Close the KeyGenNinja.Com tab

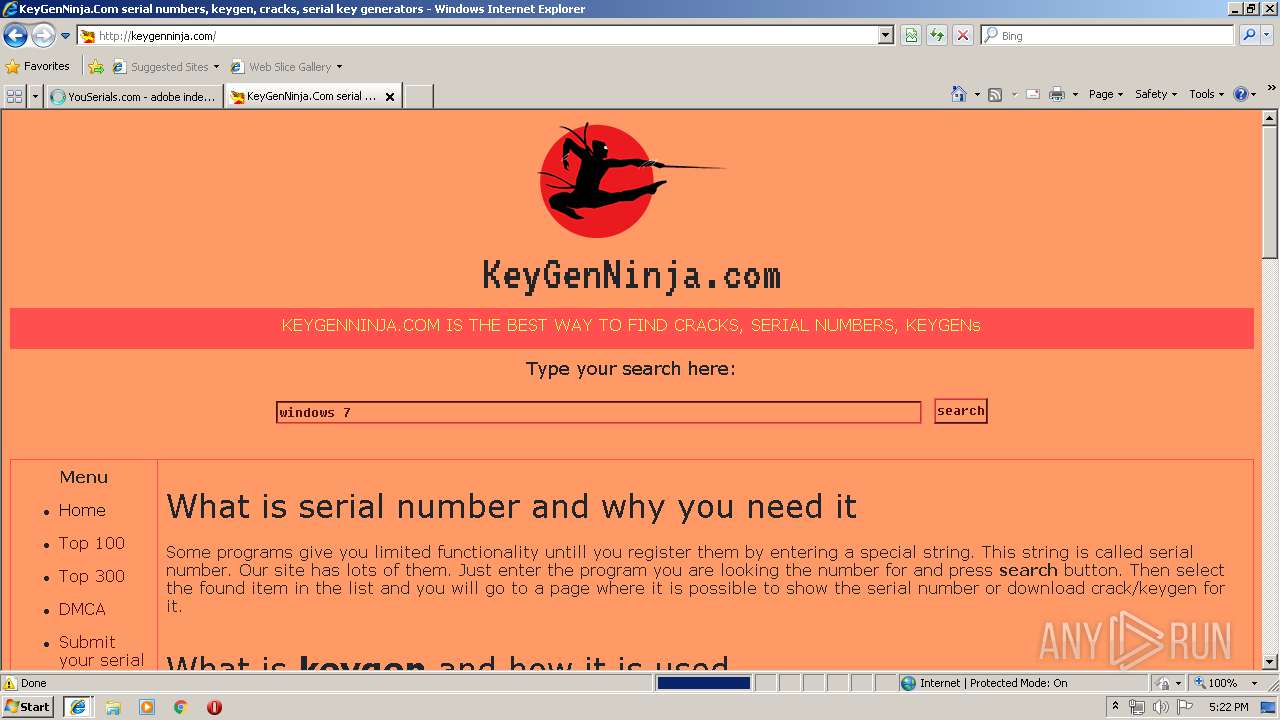pyautogui.click(x=390, y=97)
